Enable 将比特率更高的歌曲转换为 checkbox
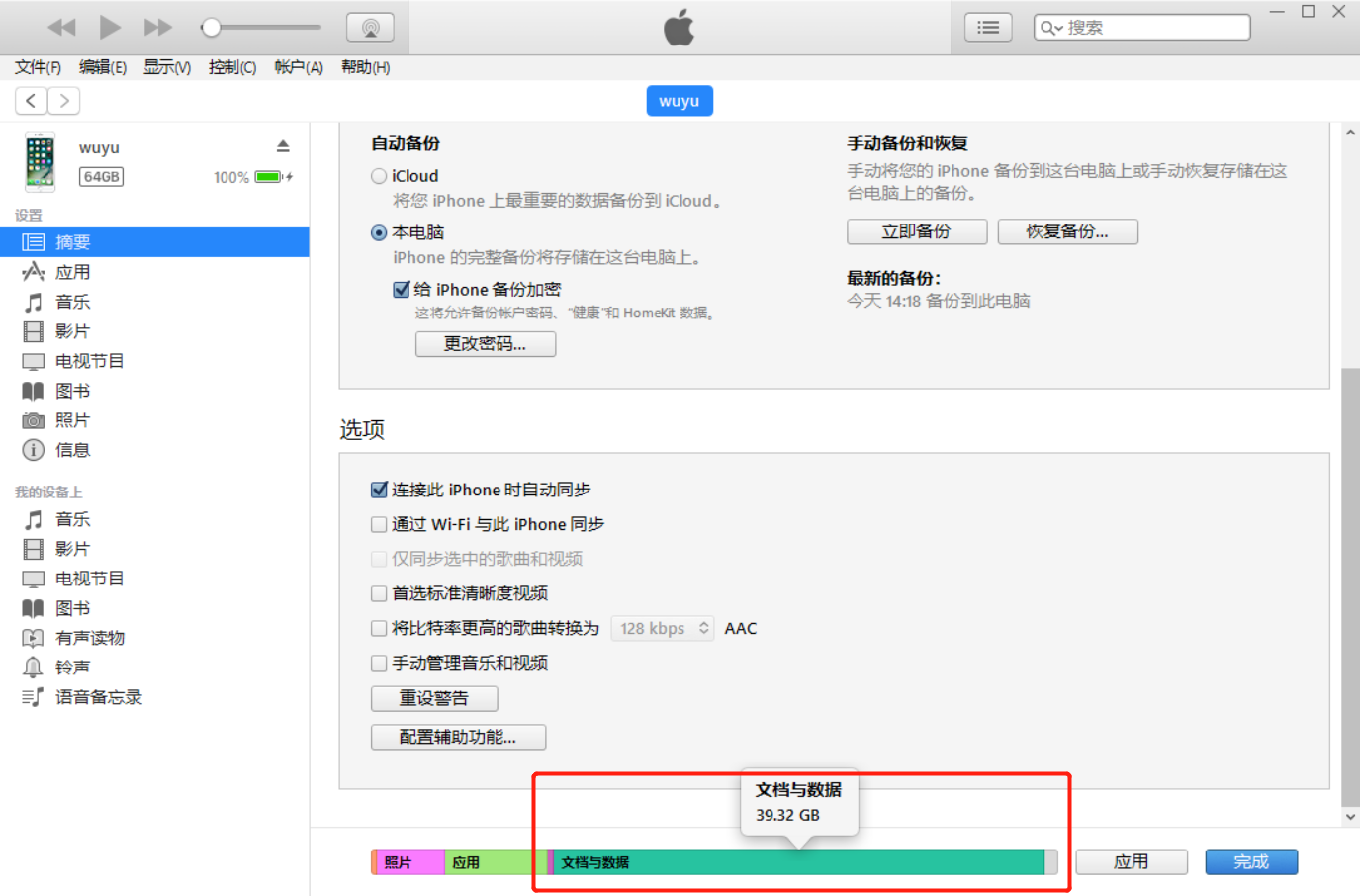The height and width of the screenshot is (896, 1360). click(379, 628)
